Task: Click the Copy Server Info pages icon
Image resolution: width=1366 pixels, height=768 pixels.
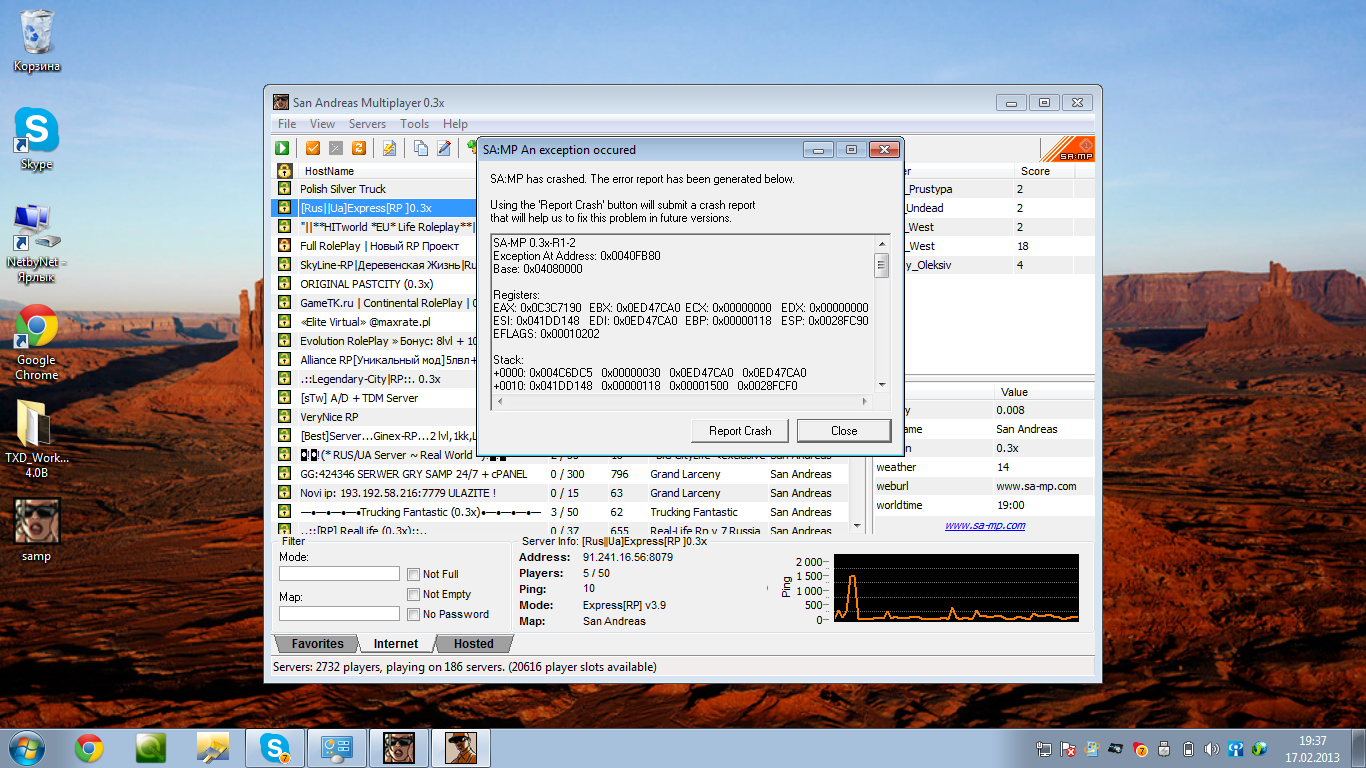Action: tap(421, 148)
